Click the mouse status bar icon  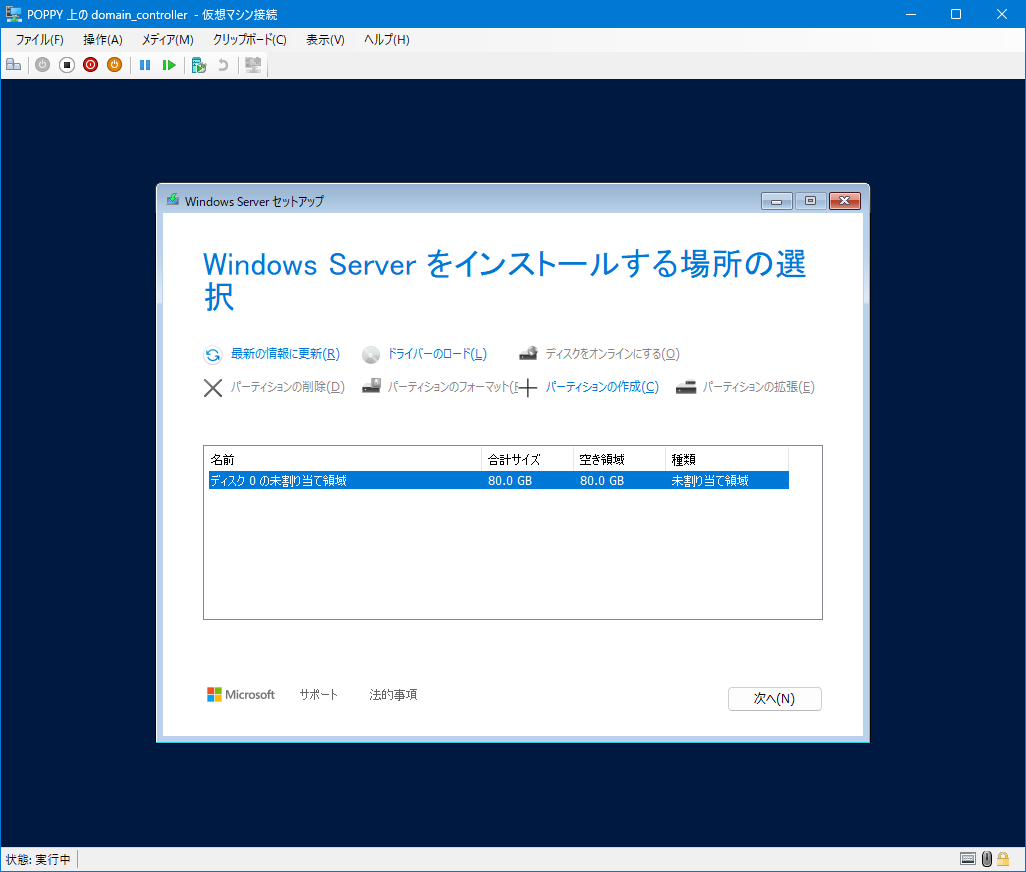[987, 859]
